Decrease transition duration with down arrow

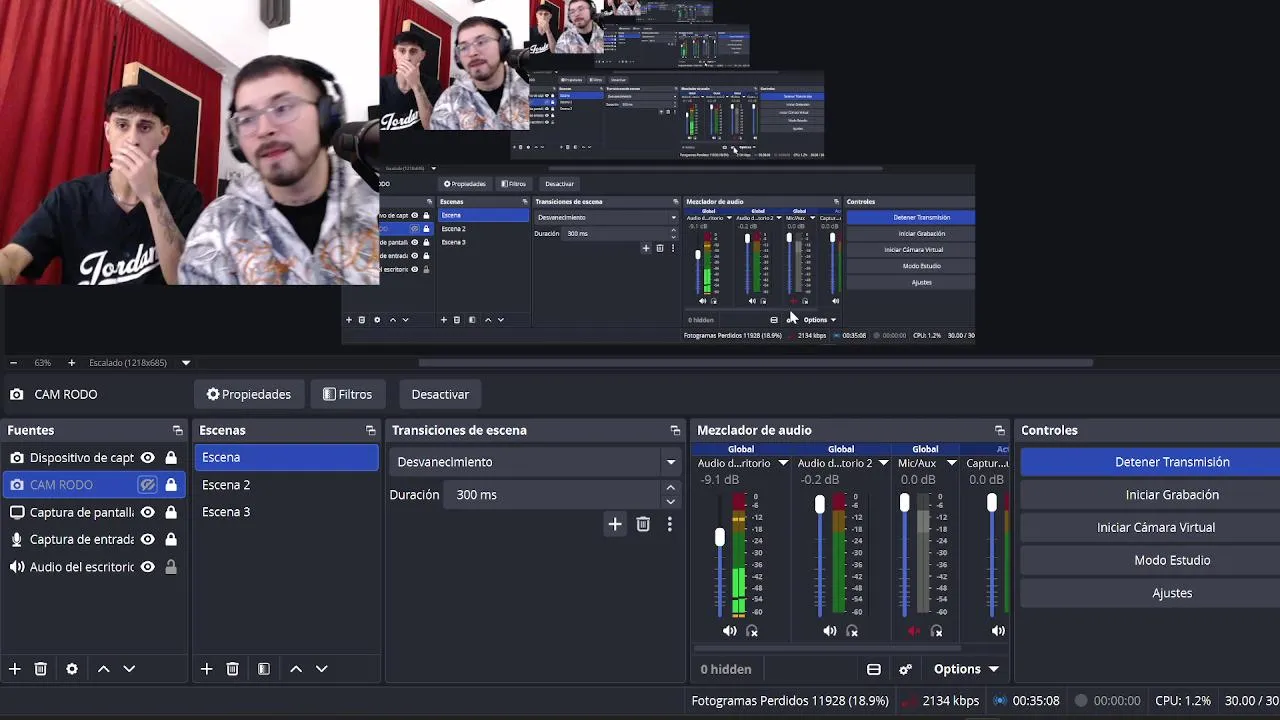671,501
